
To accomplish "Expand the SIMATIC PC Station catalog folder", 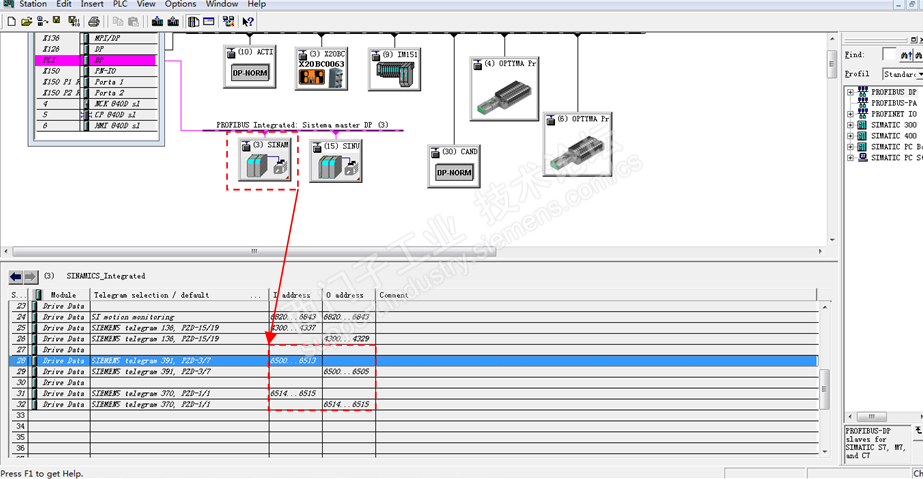I will pos(851,158).
